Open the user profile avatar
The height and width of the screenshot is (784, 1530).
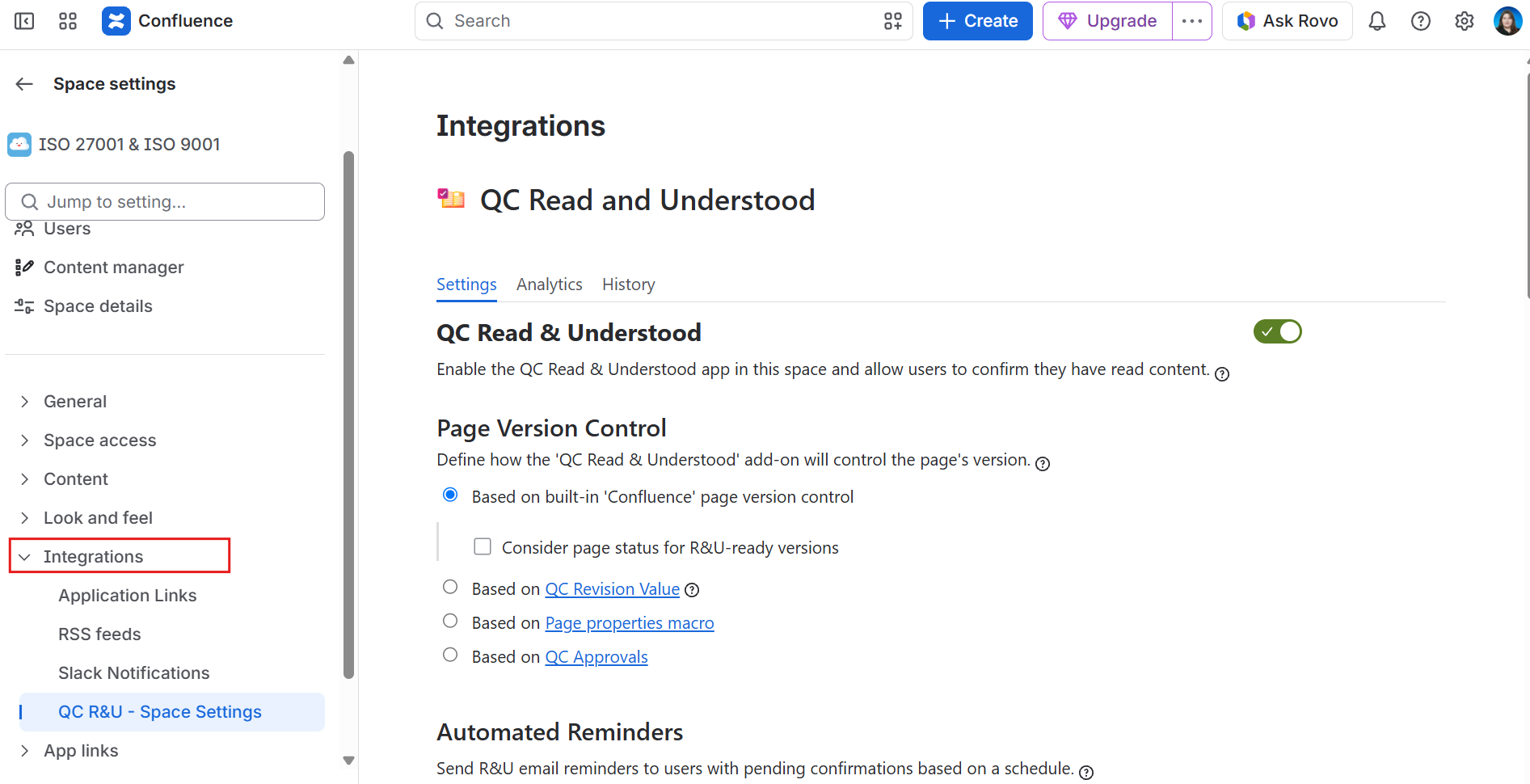click(x=1507, y=21)
